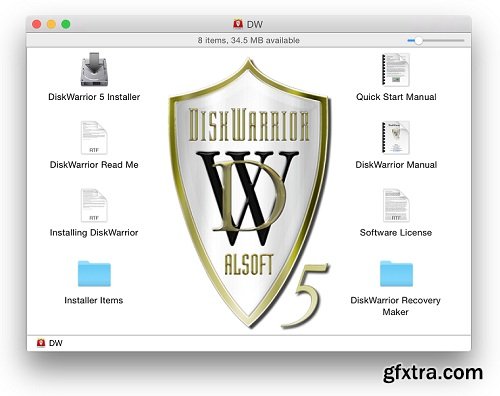The width and height of the screenshot is (500, 396).
Task: Click the "8 items, 34.5 MB available" status text
Action: click(x=249, y=40)
